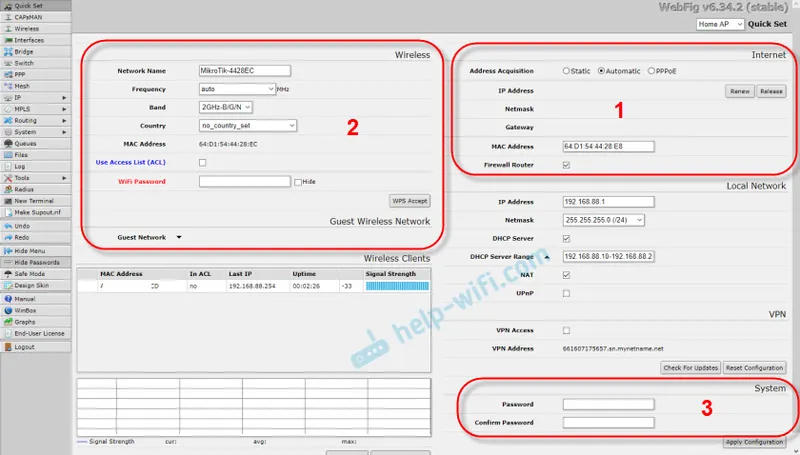Viewport: 800px width, 455px height.
Task: Open the Log sidebar entry
Action: (36, 166)
